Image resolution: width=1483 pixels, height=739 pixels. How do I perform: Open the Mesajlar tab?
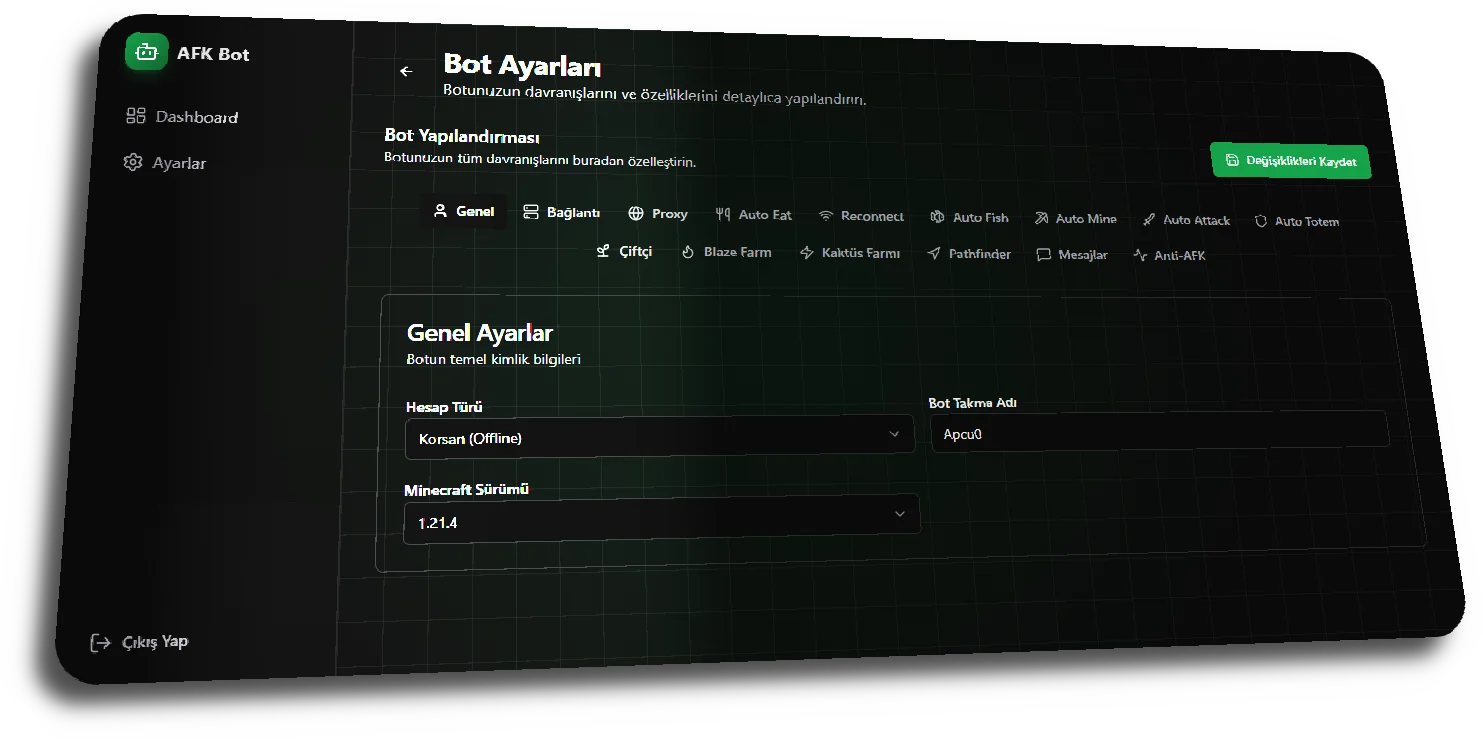(1073, 255)
